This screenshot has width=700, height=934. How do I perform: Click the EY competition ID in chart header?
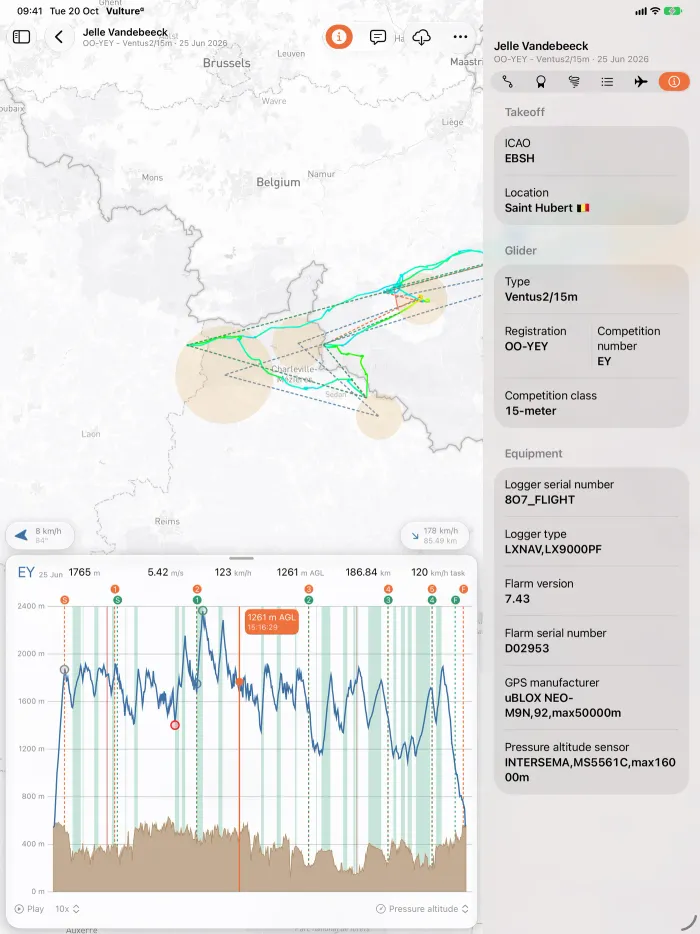[26, 572]
